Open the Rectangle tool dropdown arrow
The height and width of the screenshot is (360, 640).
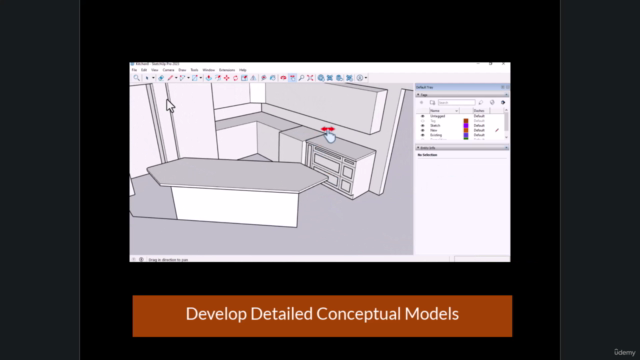click(x=200, y=78)
